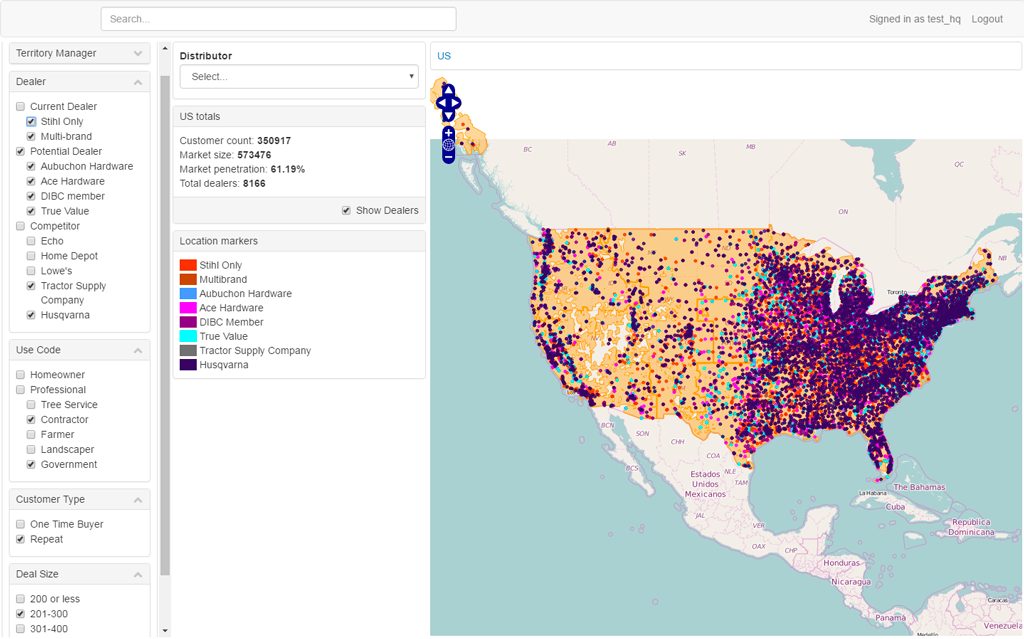Pan the map right with arrow control

457,102
